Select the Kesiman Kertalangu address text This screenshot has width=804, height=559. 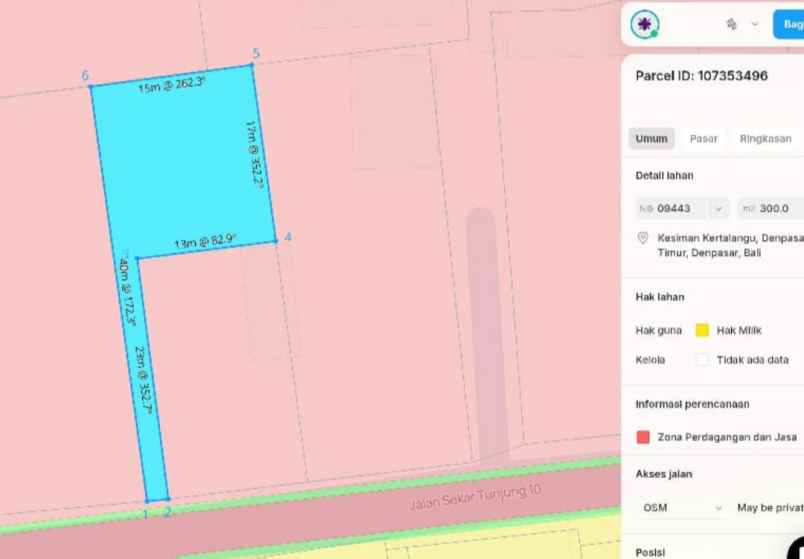click(x=730, y=245)
